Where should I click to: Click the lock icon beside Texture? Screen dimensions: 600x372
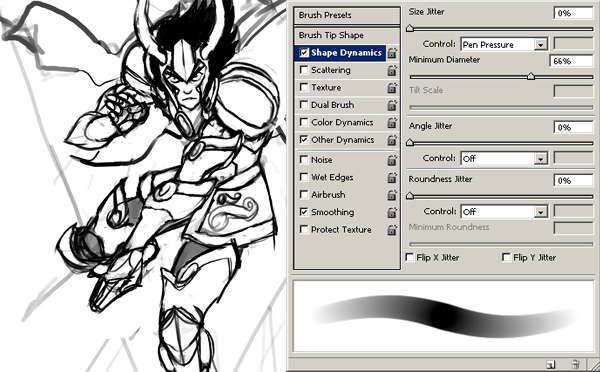392,88
